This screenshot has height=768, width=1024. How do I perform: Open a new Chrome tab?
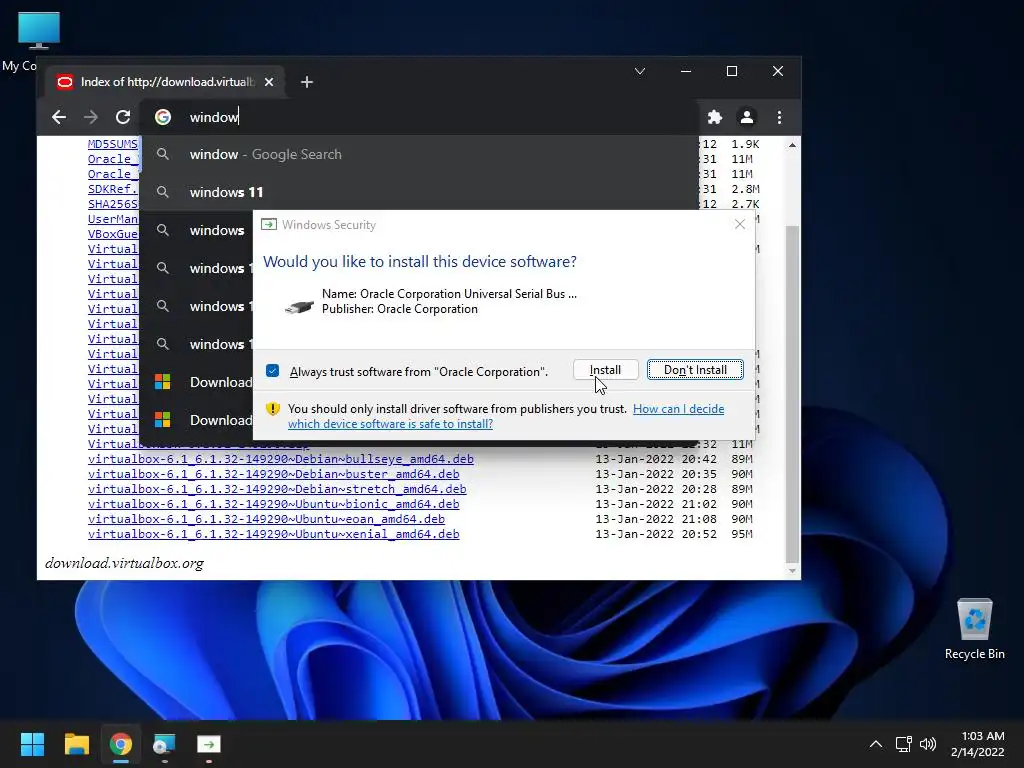point(307,82)
